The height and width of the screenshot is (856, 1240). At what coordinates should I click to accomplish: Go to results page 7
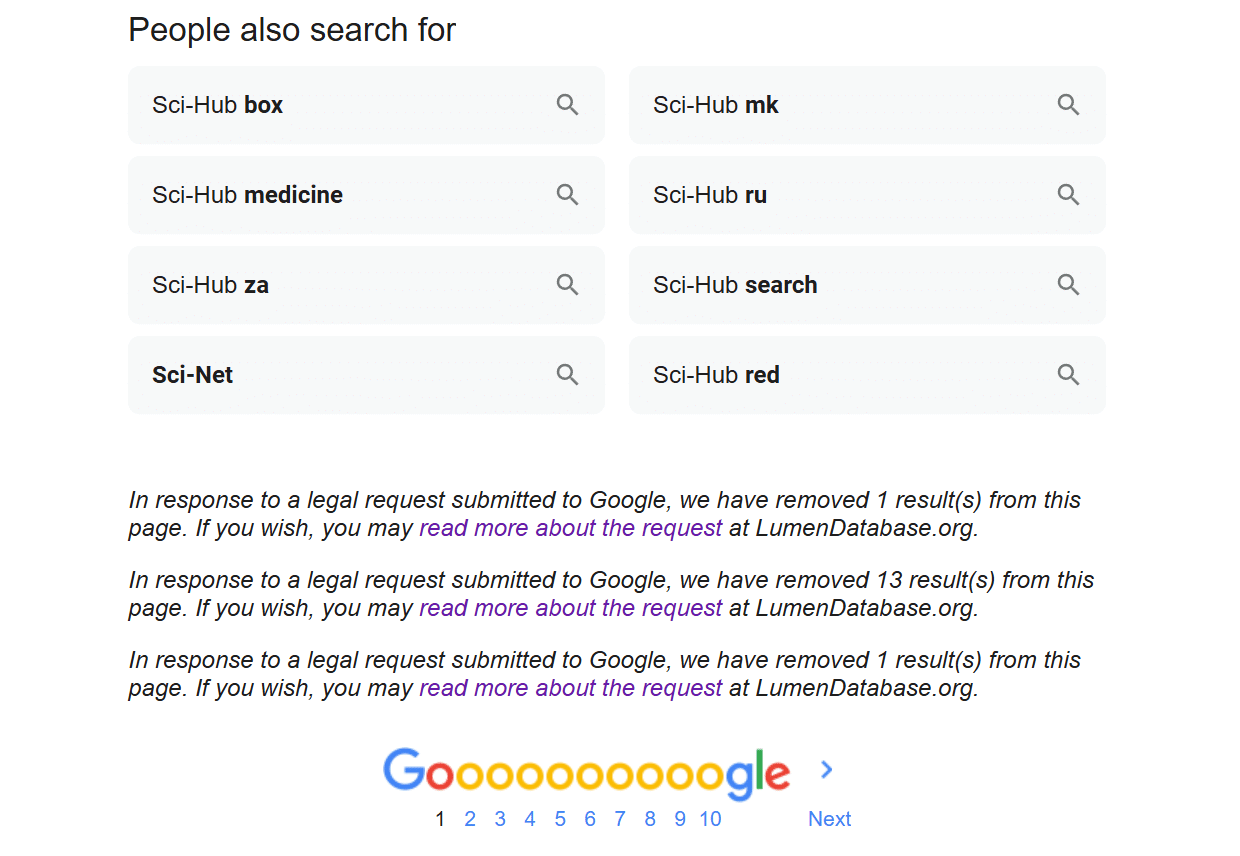[620, 819]
